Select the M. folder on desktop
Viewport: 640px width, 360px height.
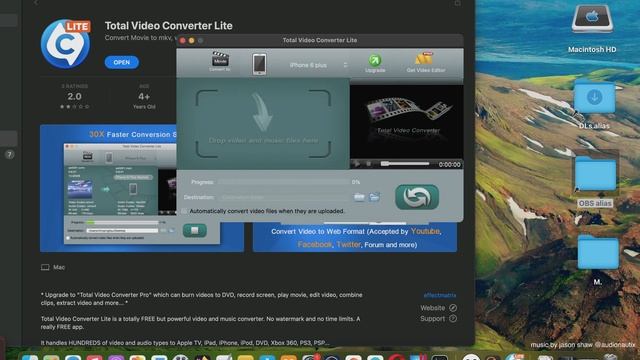click(x=598, y=260)
